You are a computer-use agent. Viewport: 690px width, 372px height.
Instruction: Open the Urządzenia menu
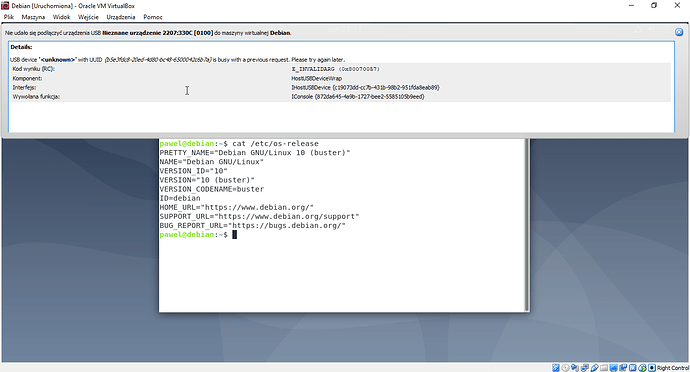121,17
